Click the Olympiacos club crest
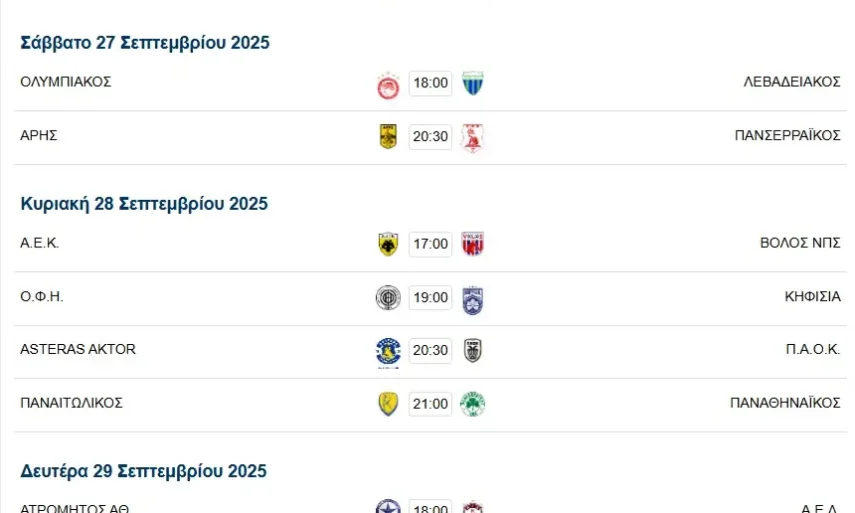Screen dimensions: 855x513 coord(388,84)
